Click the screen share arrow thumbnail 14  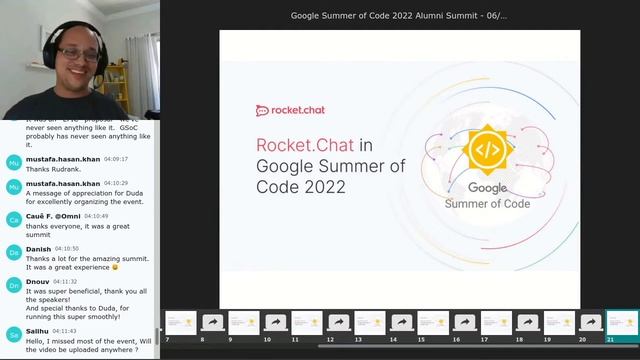coord(402,323)
